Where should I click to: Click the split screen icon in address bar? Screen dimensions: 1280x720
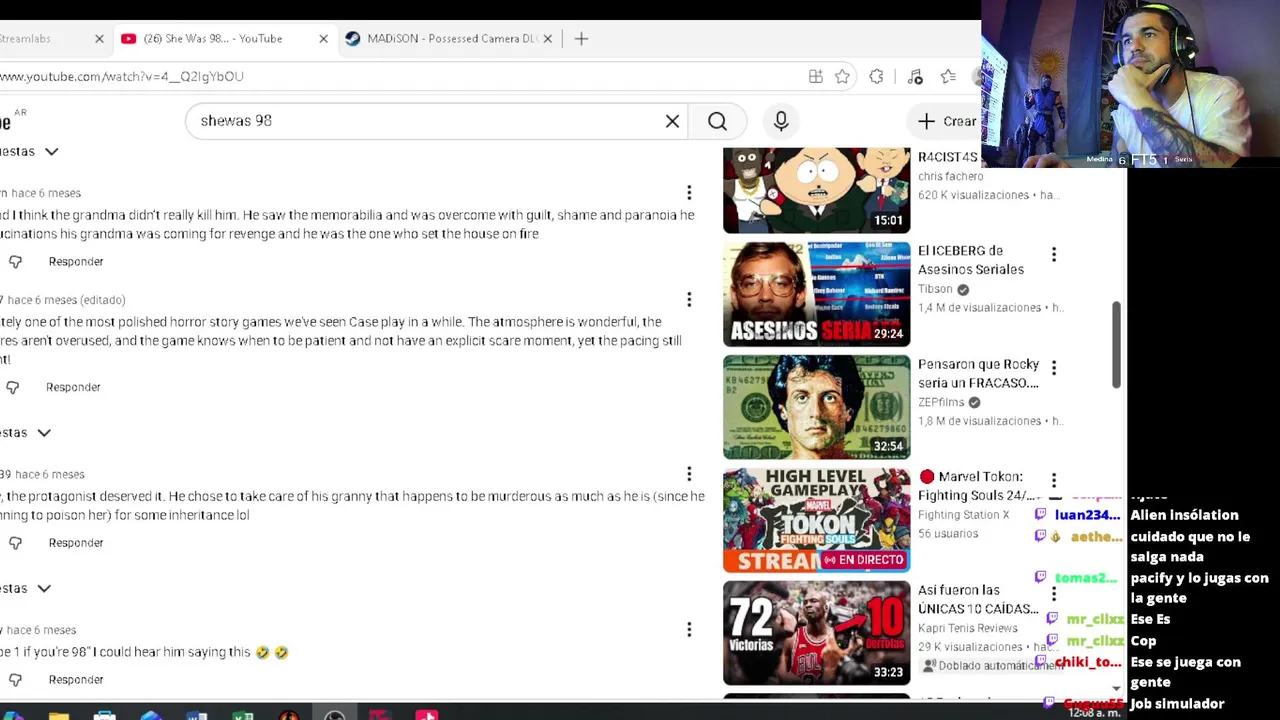(x=816, y=77)
